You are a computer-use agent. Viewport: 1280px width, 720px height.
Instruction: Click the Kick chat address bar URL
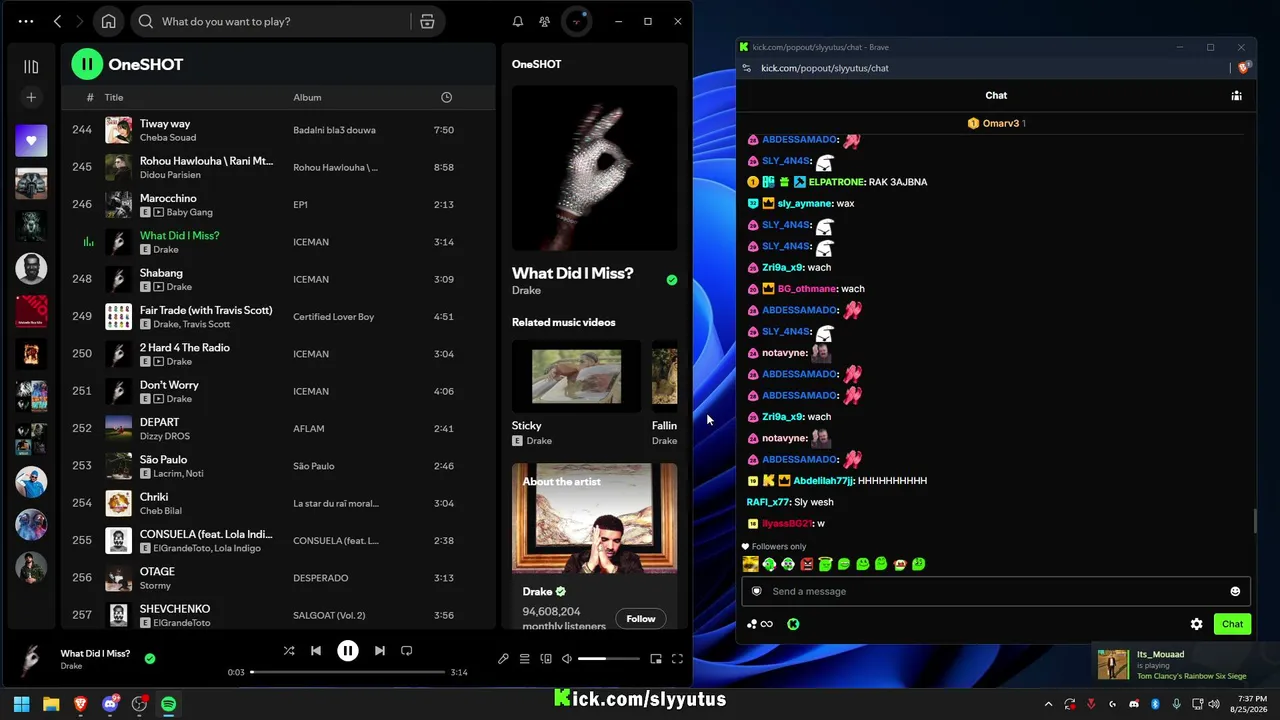(x=825, y=68)
